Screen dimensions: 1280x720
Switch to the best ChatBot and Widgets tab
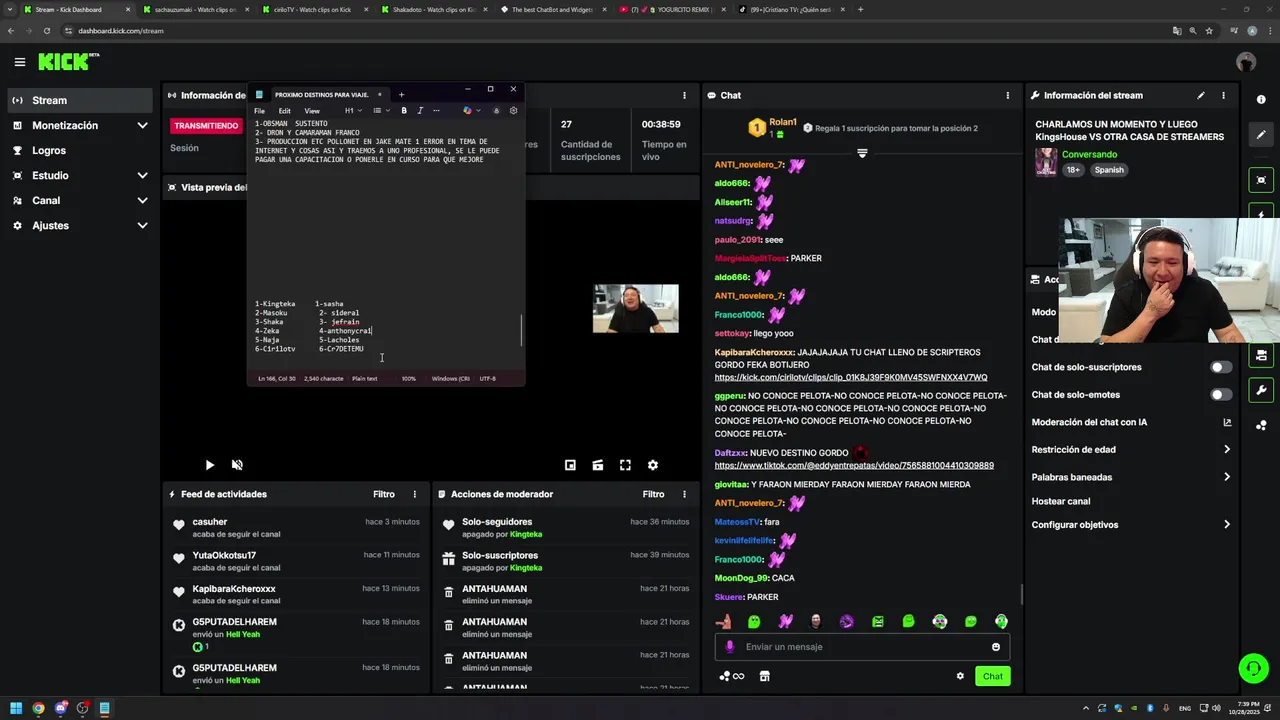[553, 10]
